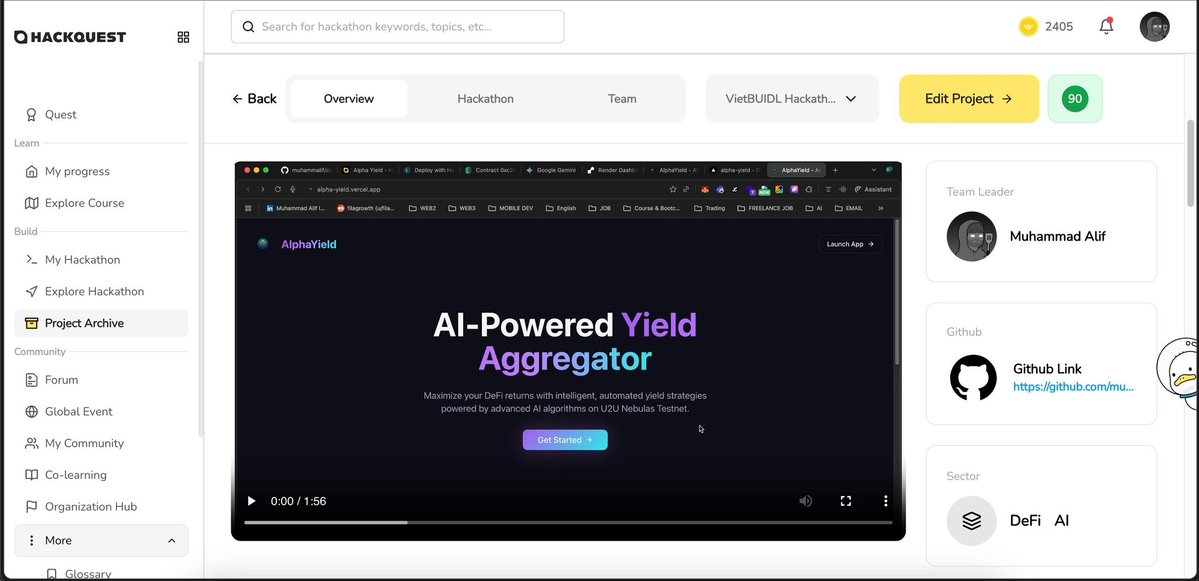1199x581 pixels.
Task: Click the video progress bar
Action: coord(568,522)
